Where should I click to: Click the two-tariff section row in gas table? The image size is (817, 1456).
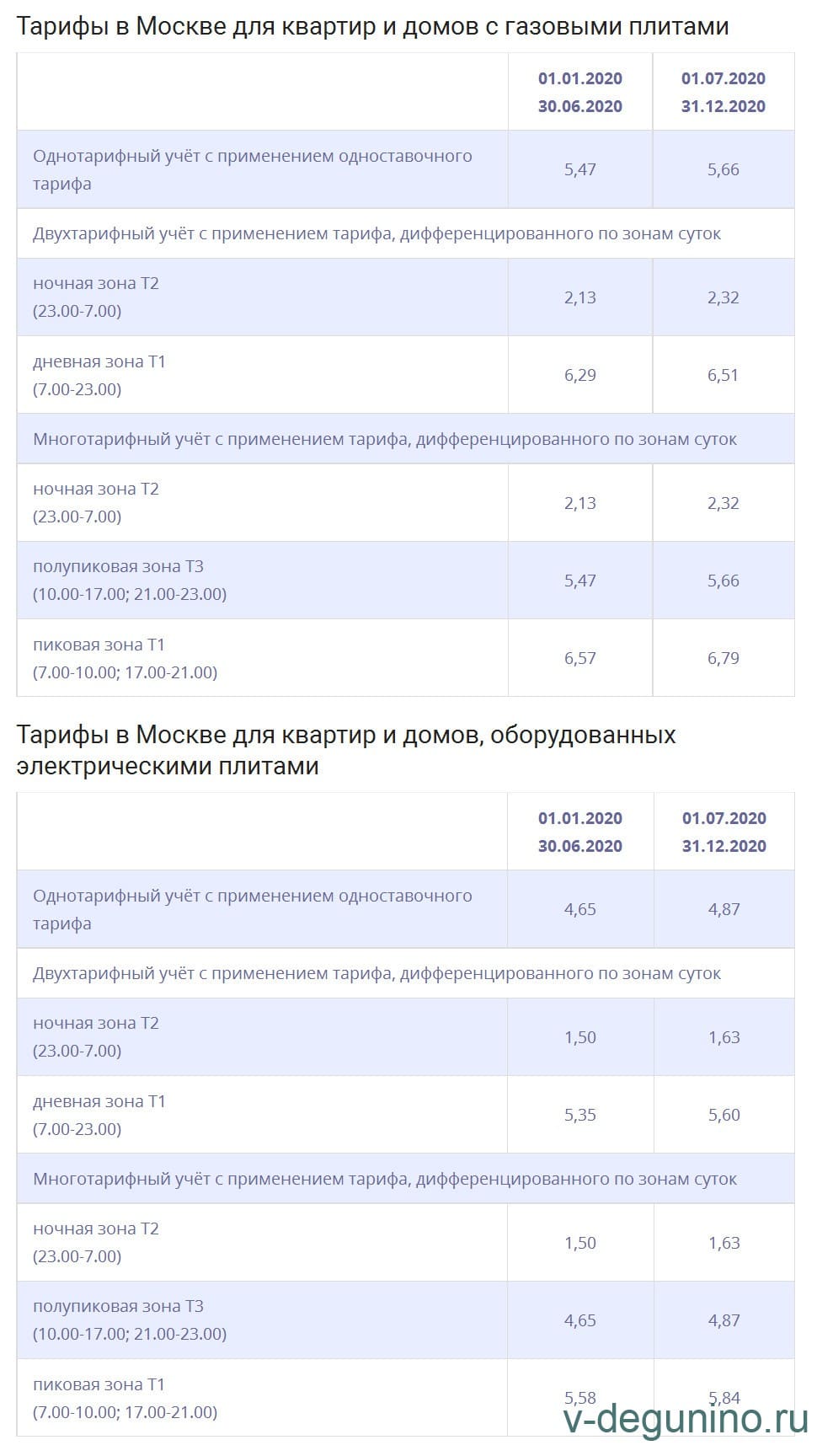[376, 233]
